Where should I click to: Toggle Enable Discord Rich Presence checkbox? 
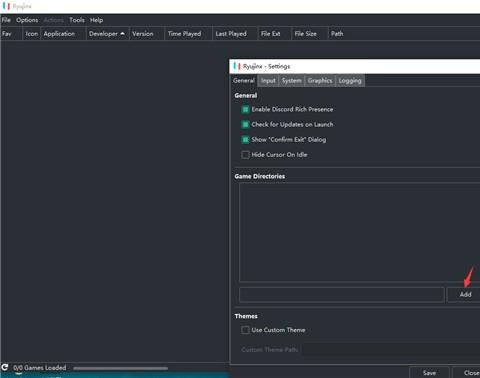(245, 109)
